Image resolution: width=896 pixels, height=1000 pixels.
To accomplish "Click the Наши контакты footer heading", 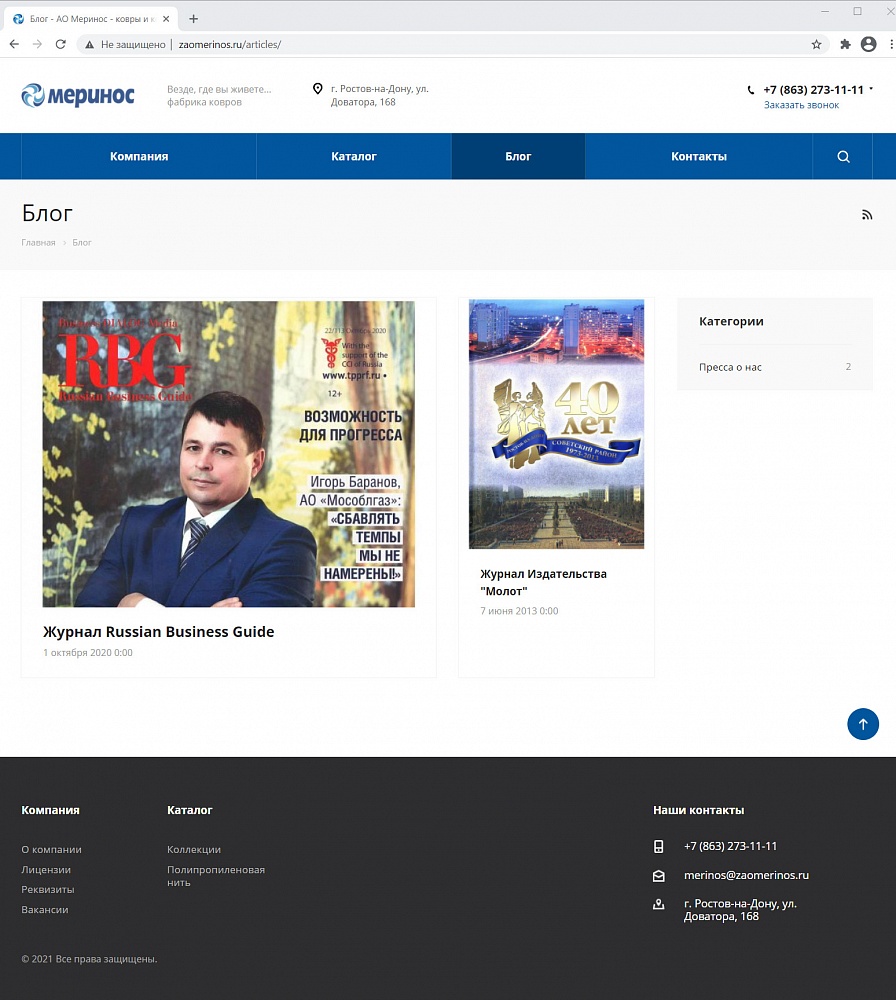I will 698,810.
